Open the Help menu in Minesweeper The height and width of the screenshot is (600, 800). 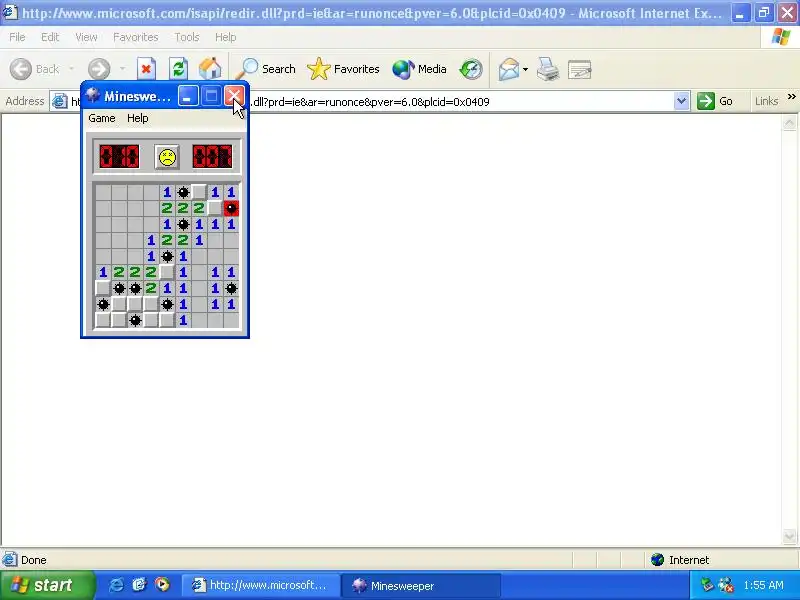tap(138, 118)
